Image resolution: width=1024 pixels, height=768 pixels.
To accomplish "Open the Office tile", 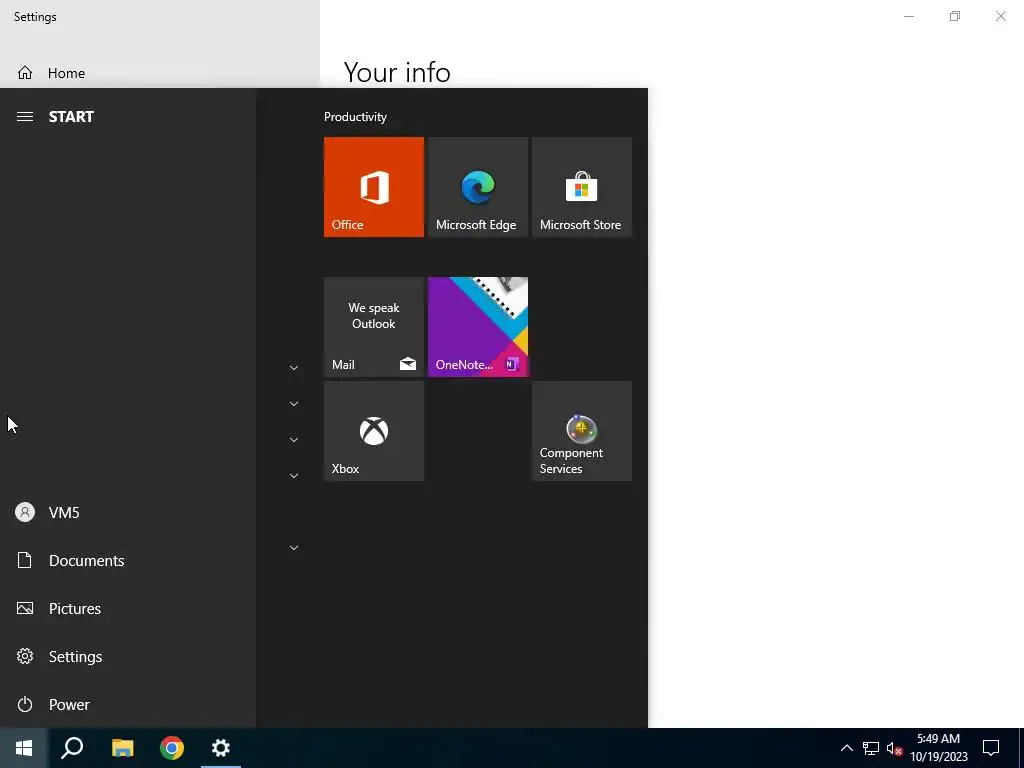I will coord(374,187).
